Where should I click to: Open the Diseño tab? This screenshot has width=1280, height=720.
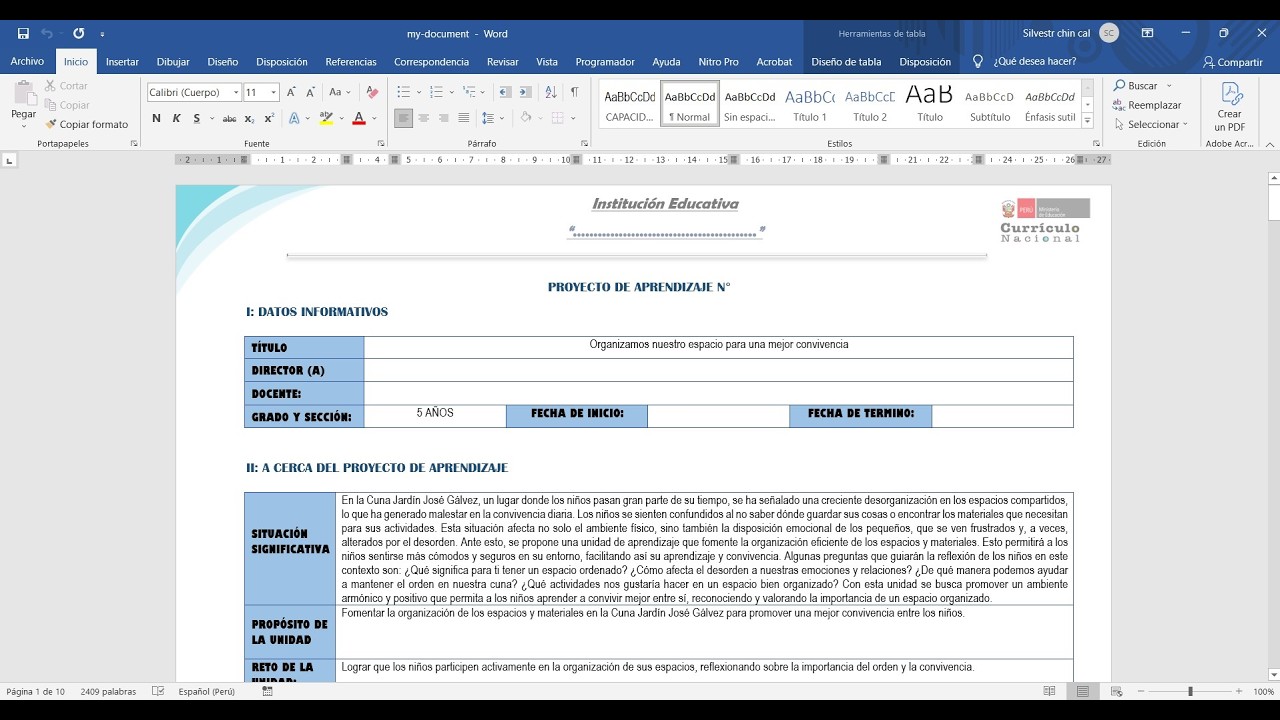[223, 61]
